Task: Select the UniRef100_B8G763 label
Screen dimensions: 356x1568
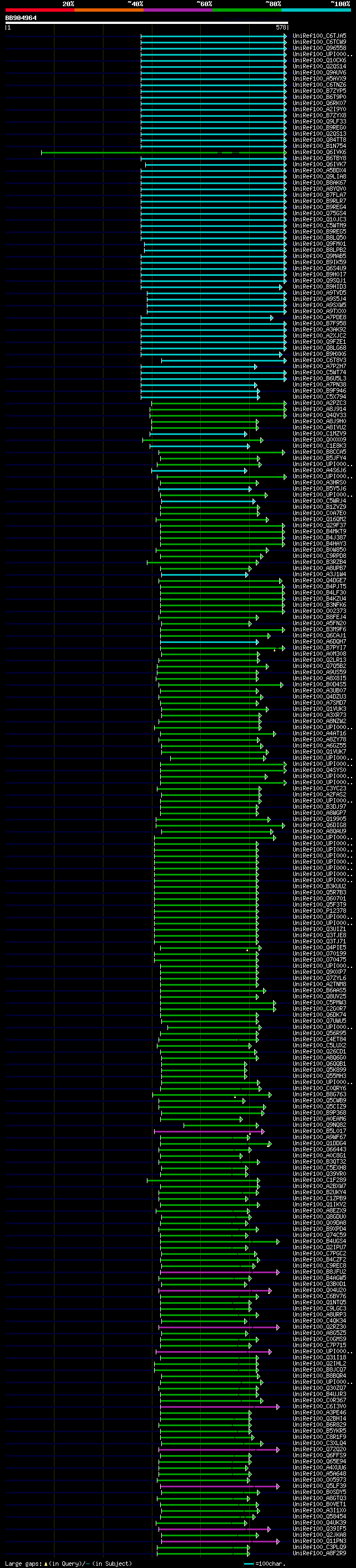Action: point(319,1095)
